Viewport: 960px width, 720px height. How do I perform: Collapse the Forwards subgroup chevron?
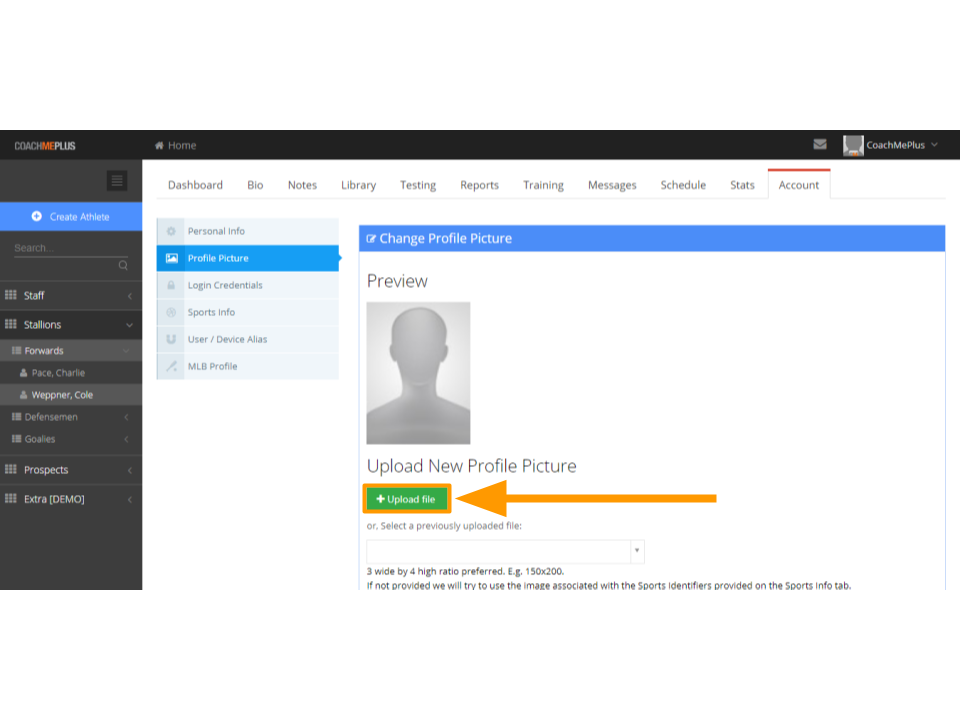(126, 351)
